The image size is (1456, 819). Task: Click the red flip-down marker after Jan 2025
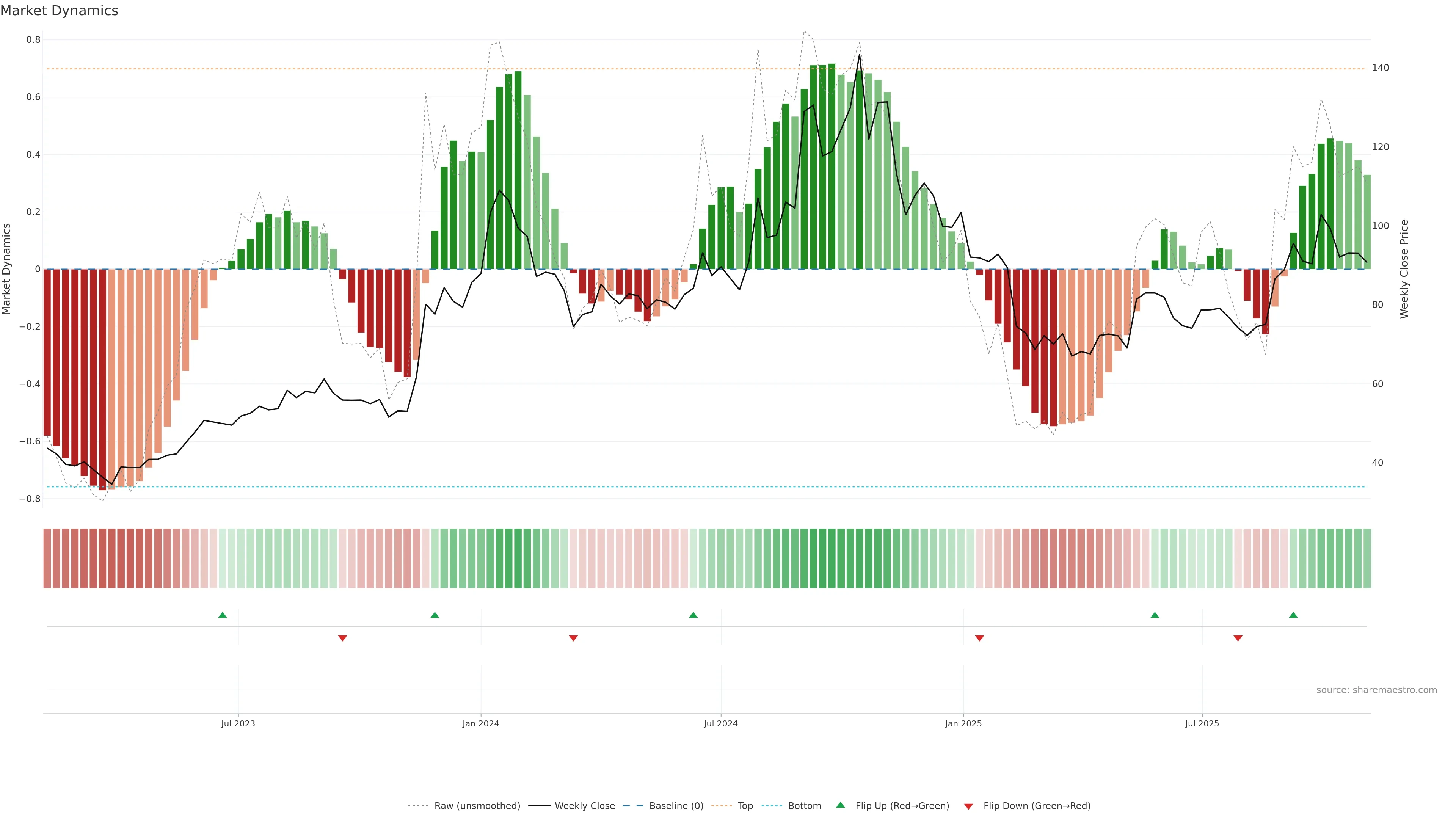[x=979, y=638]
